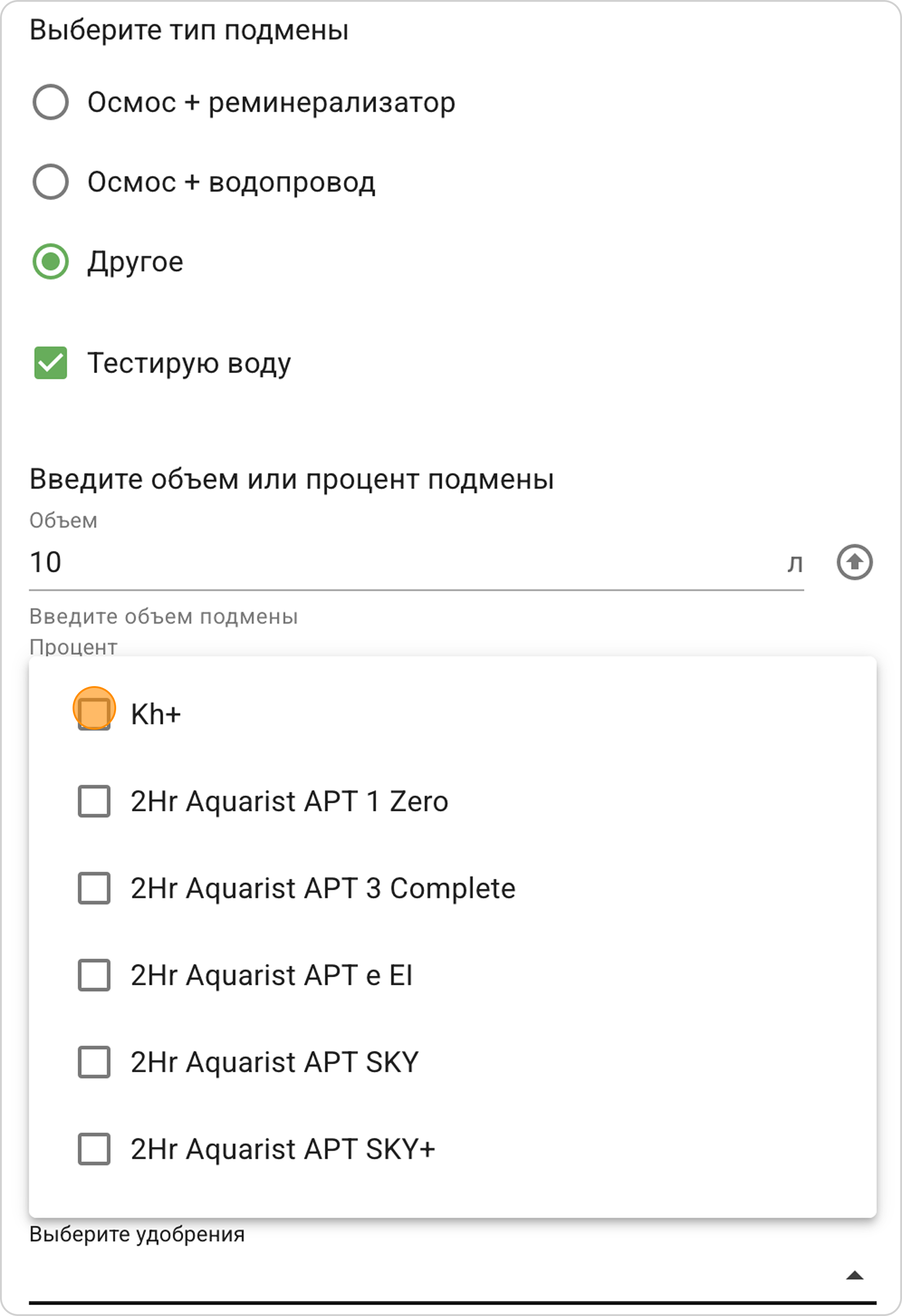Check the 2Hr Aquarist APT SKY+ checkbox
The width and height of the screenshot is (902, 1316).
(x=94, y=1149)
